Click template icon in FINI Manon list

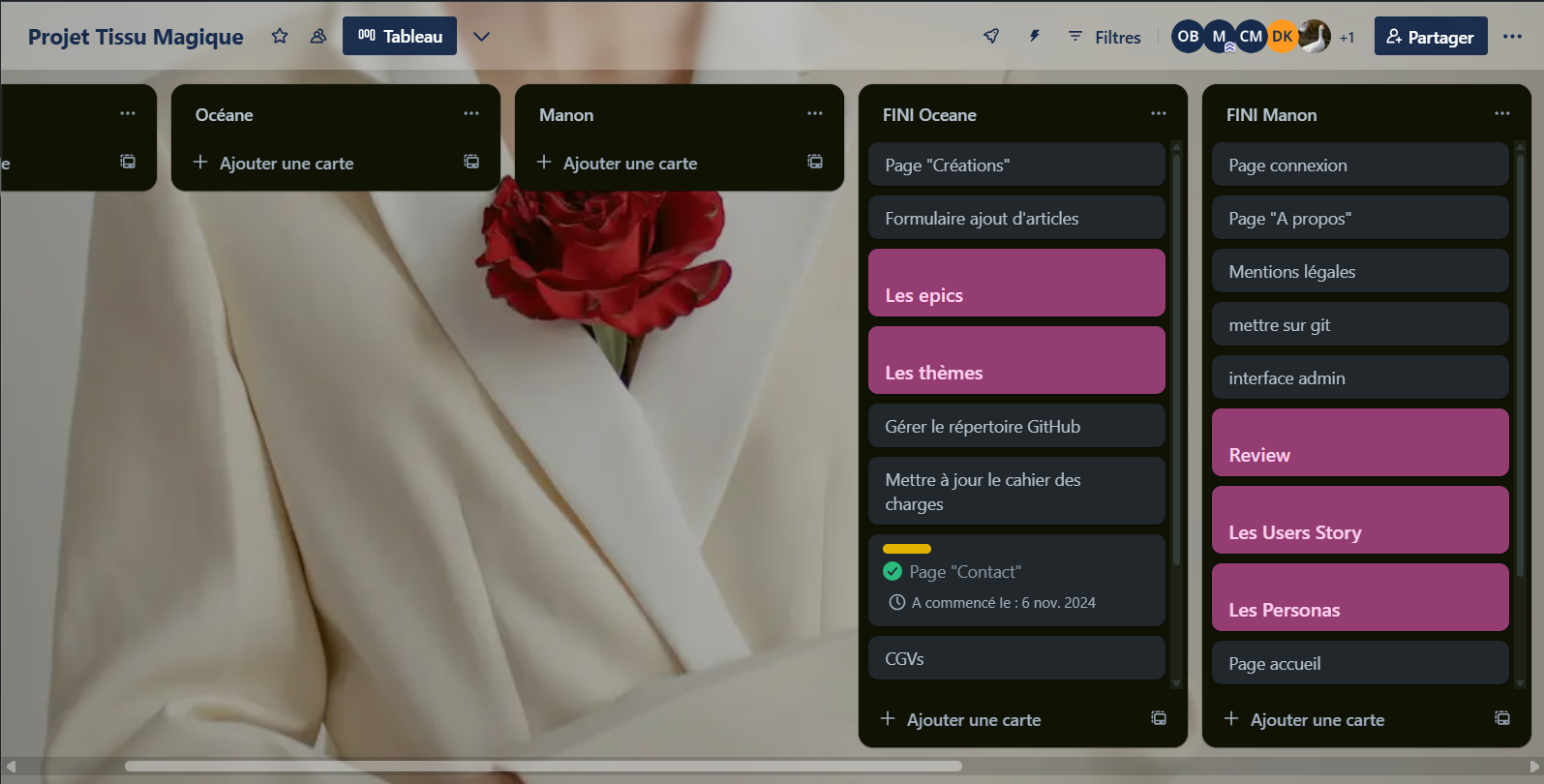click(1502, 718)
